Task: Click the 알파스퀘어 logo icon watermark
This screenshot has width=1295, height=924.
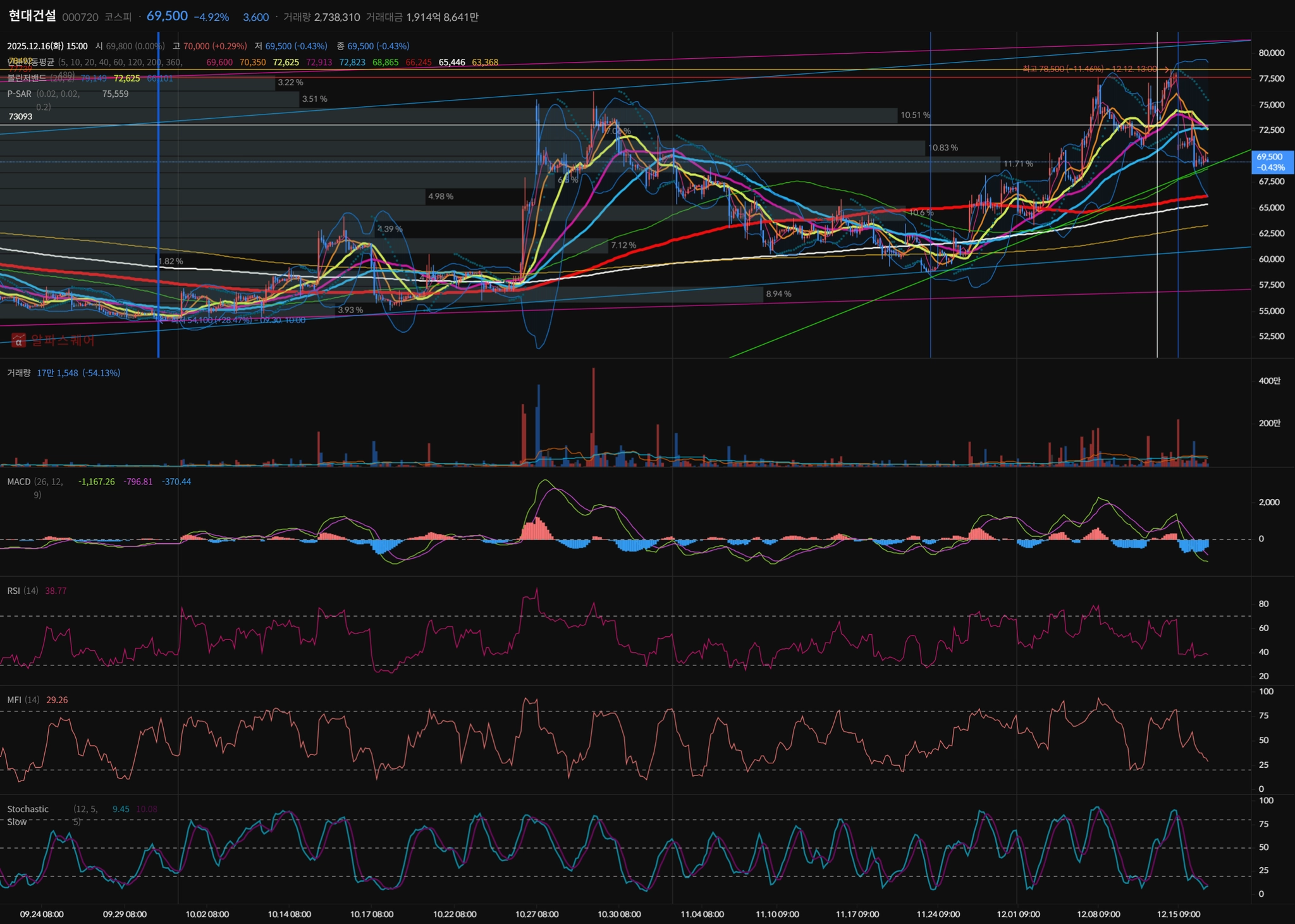Action: pos(18,340)
